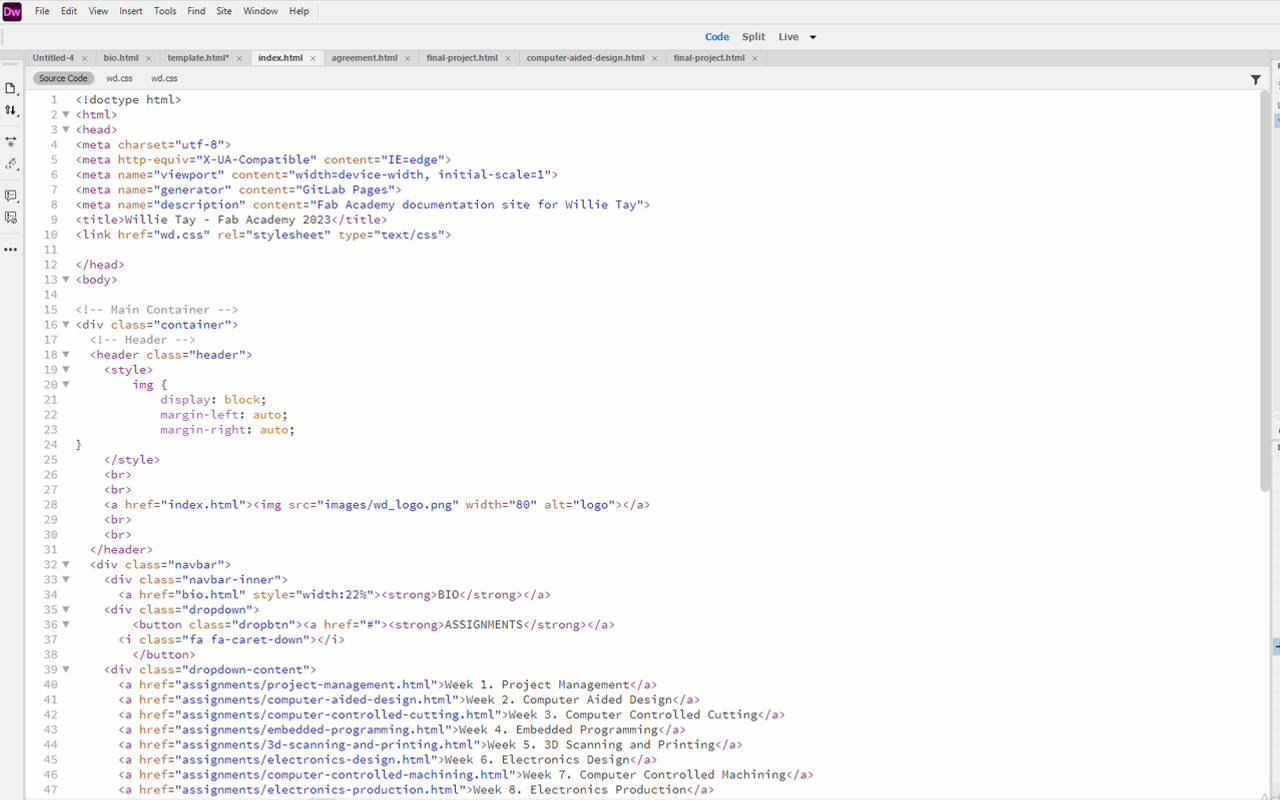Open the File menu
1280x800 pixels.
click(42, 11)
